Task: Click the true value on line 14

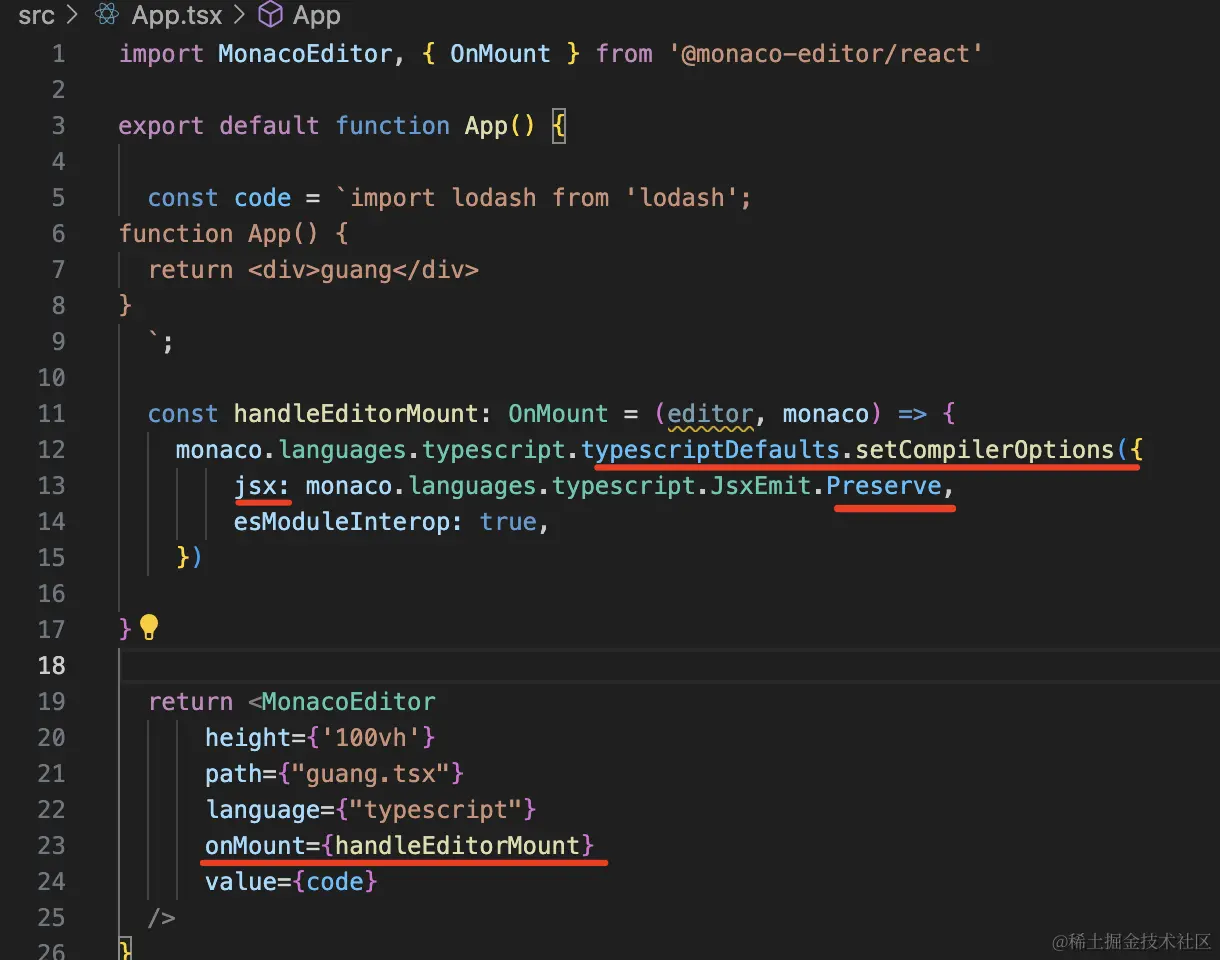Action: pos(508,521)
